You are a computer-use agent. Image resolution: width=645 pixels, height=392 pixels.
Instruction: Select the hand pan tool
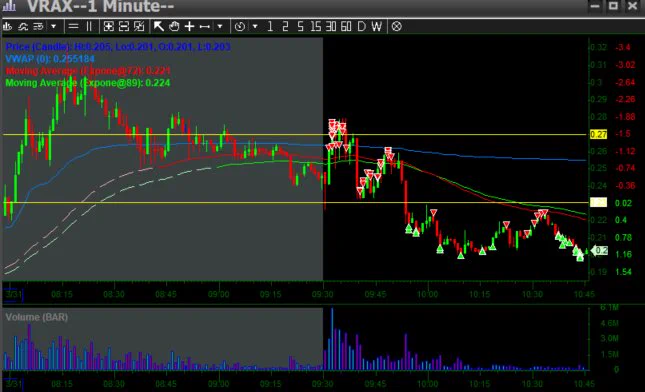[174, 27]
